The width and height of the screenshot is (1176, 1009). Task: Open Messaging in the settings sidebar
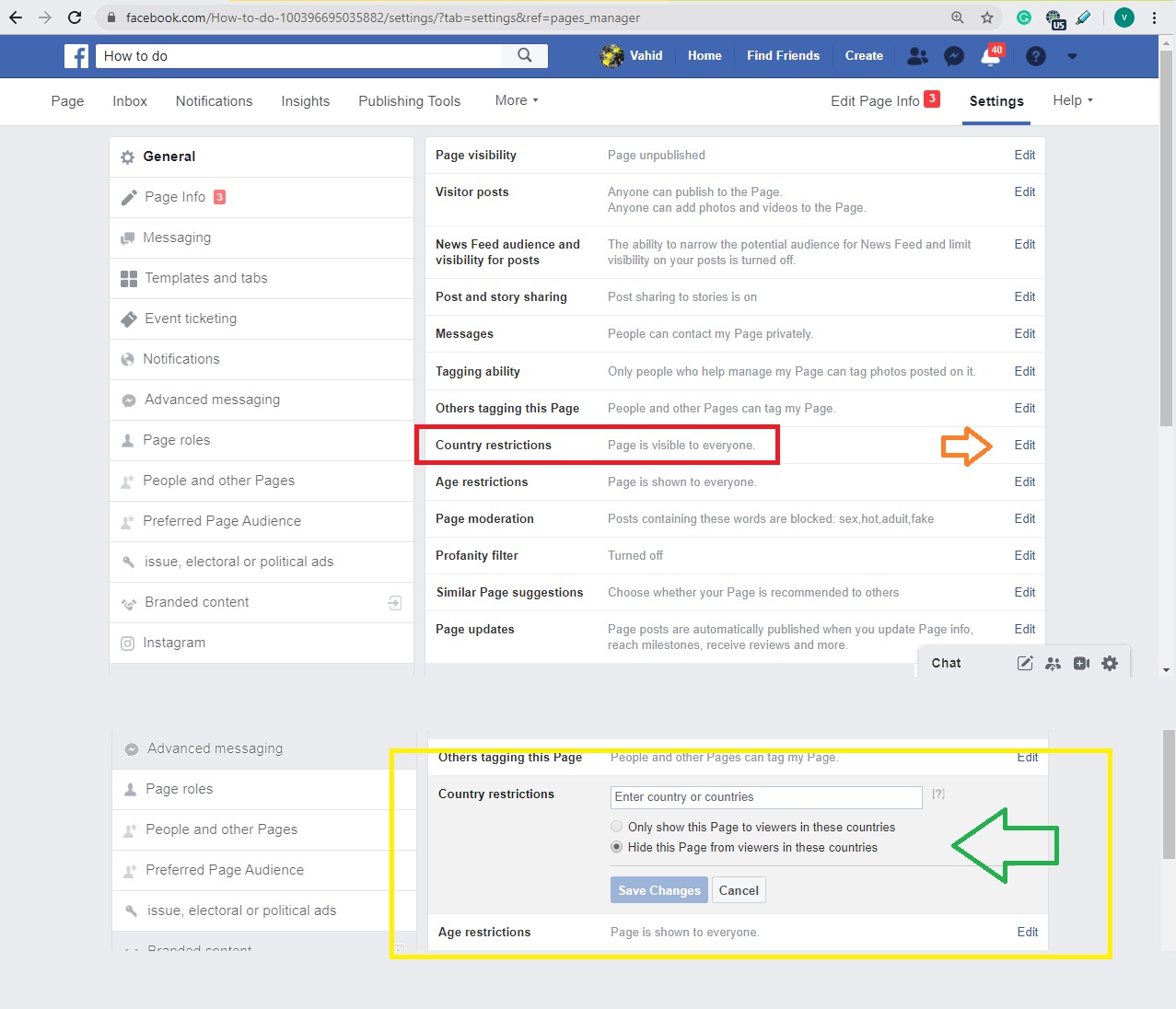click(x=262, y=238)
